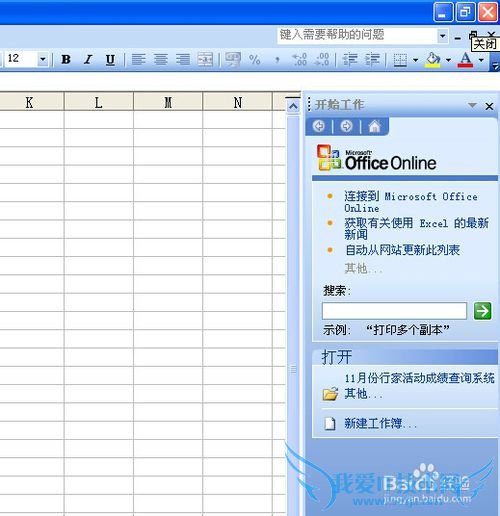Open font size dropdown
This screenshot has height=516, width=500.
pos(43,60)
